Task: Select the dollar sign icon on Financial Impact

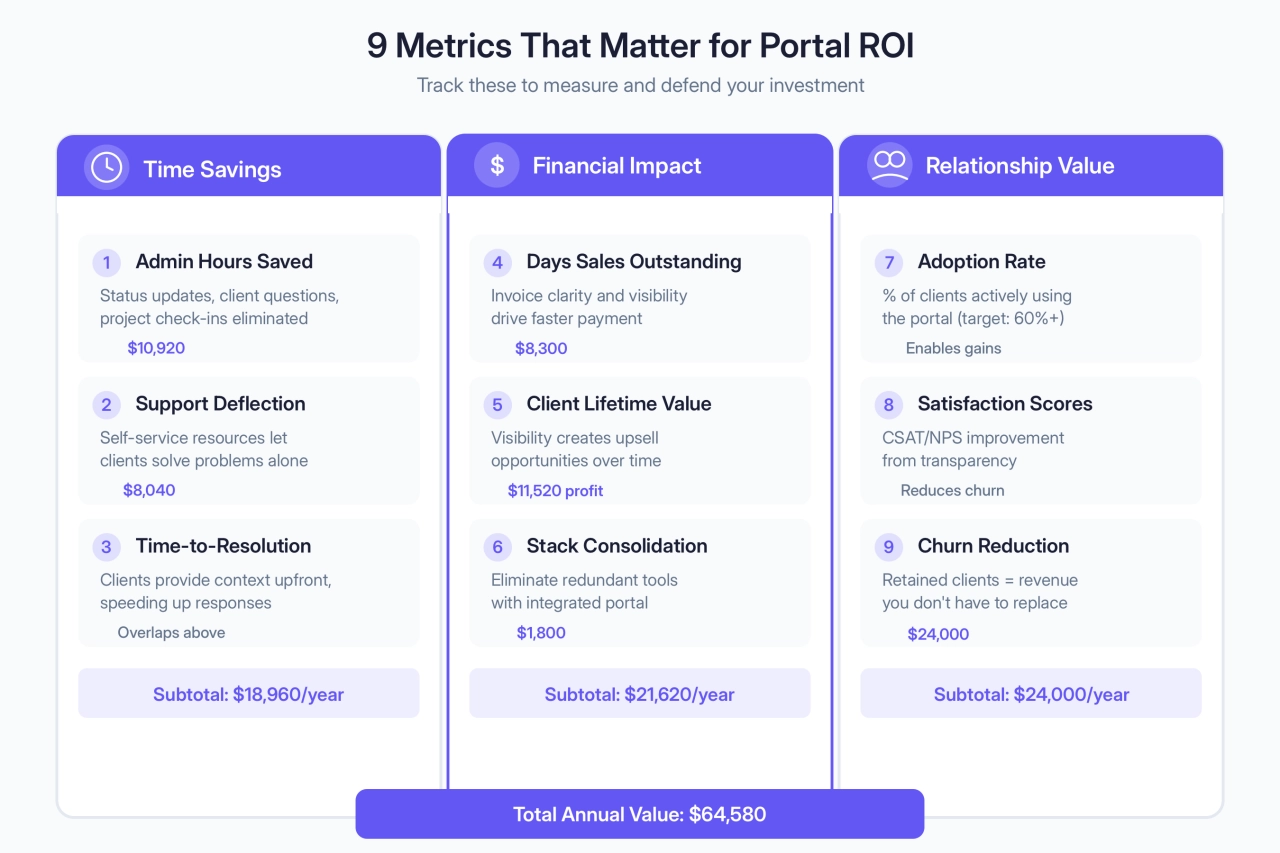Action: coord(497,165)
